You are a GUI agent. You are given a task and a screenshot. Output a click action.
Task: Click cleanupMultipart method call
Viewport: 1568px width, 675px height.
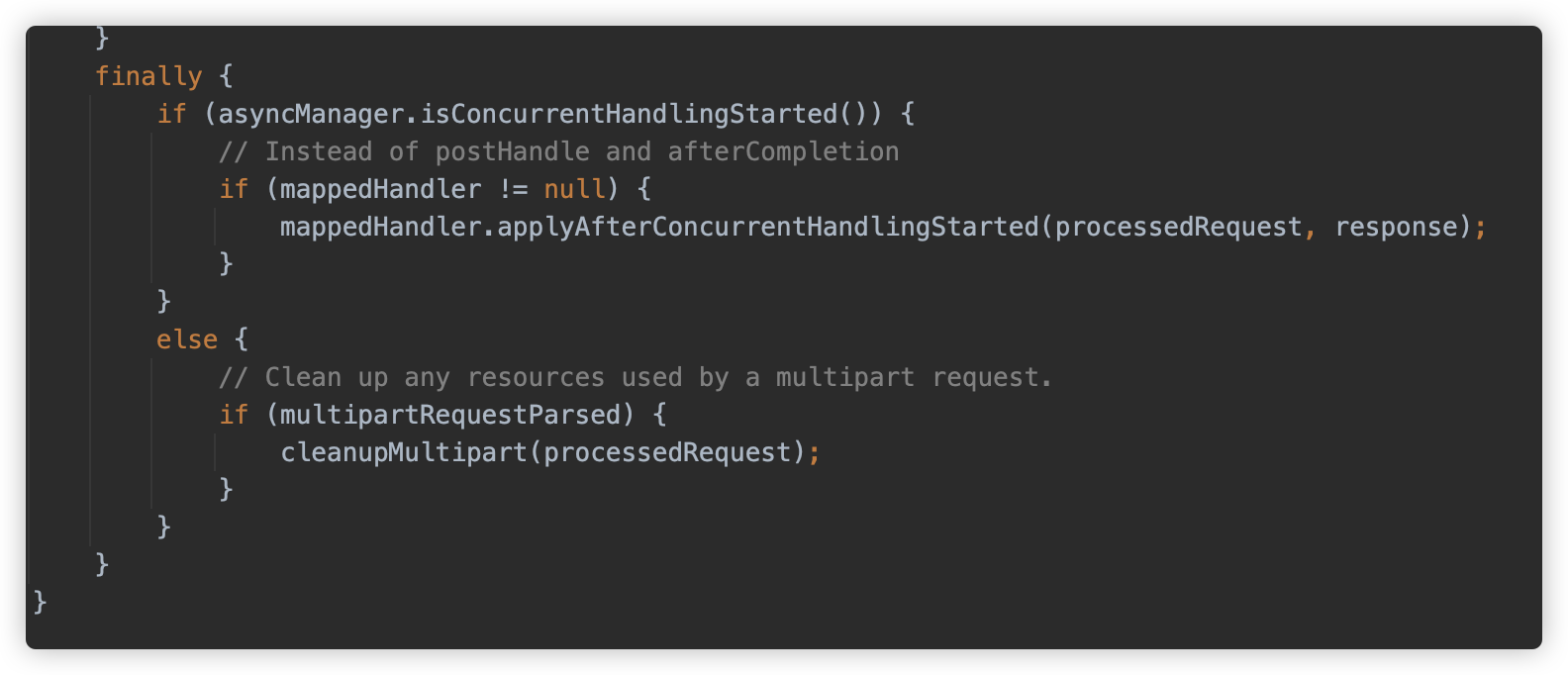pos(404,452)
